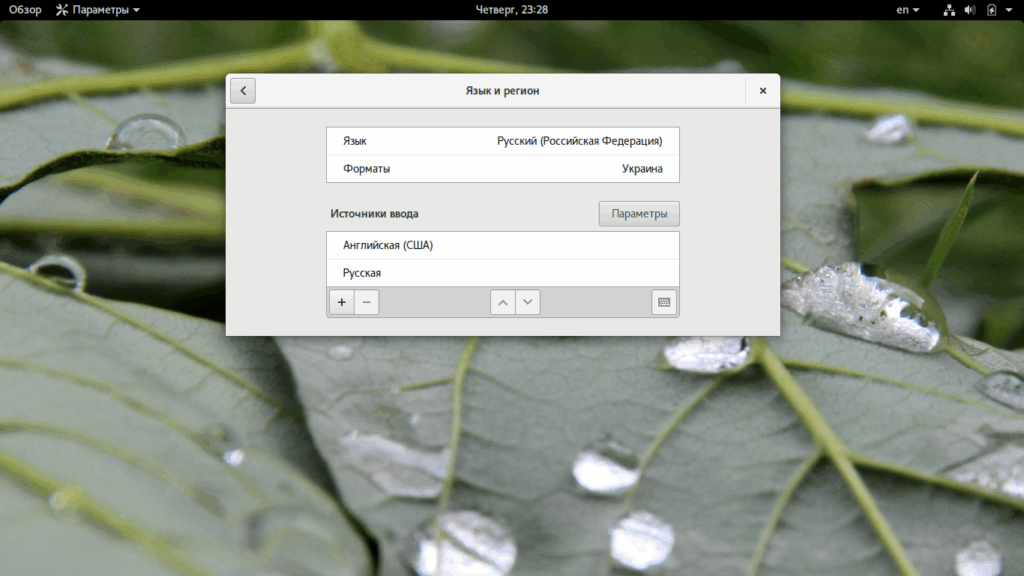Move the input source down

pos(528,302)
